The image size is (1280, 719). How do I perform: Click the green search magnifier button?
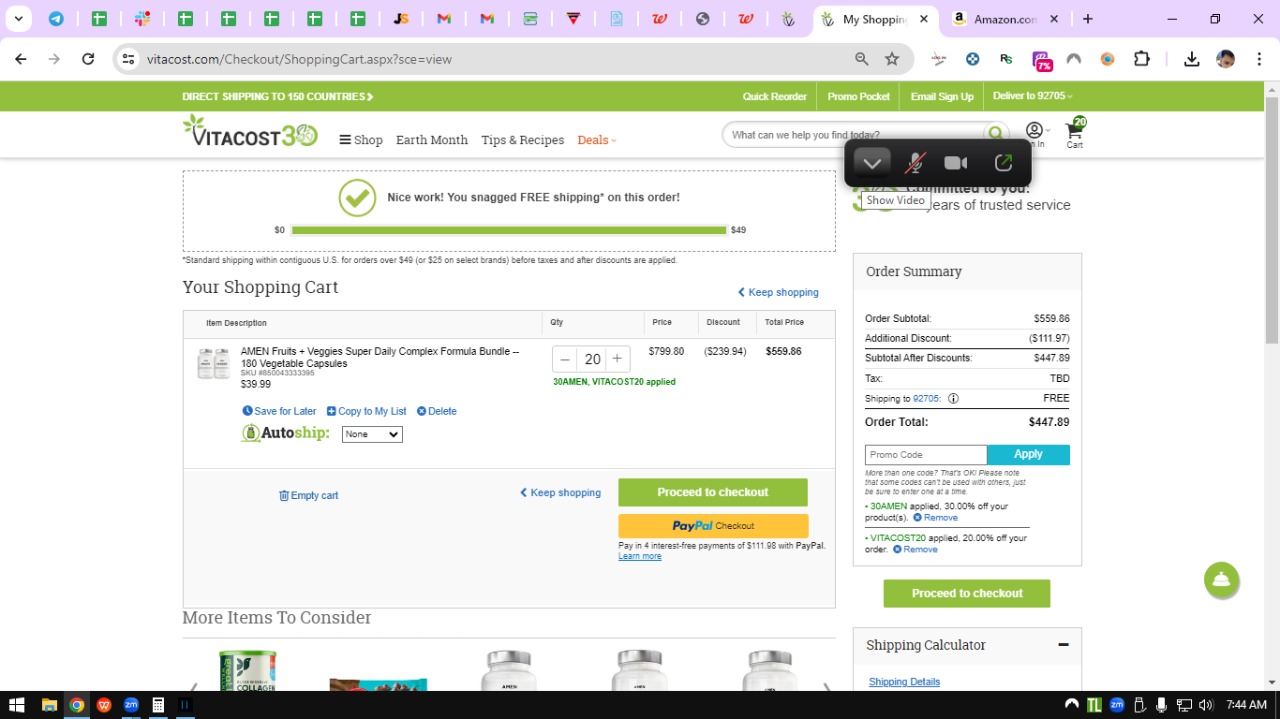995,135
